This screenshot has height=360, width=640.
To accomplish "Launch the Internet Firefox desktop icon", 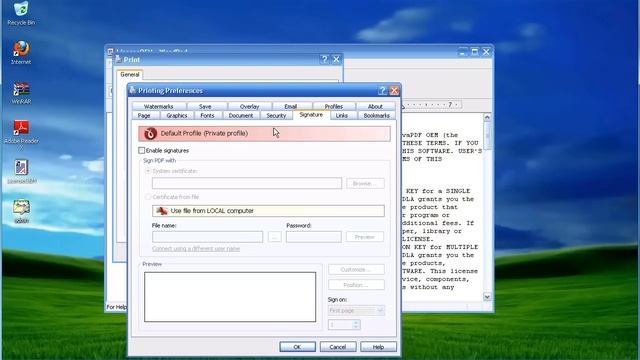I will (x=21, y=52).
